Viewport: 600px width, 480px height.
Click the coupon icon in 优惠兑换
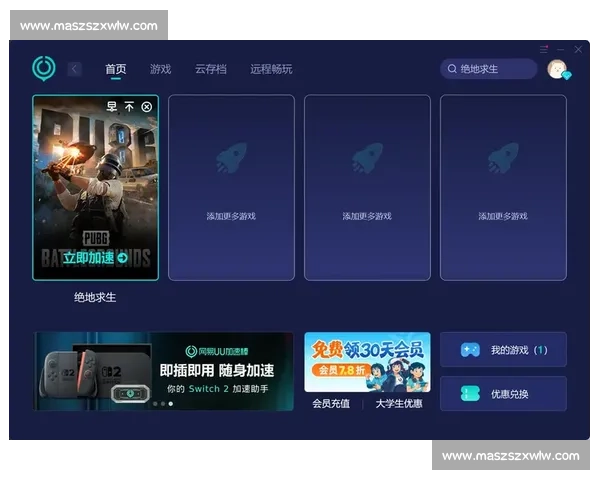[470, 394]
